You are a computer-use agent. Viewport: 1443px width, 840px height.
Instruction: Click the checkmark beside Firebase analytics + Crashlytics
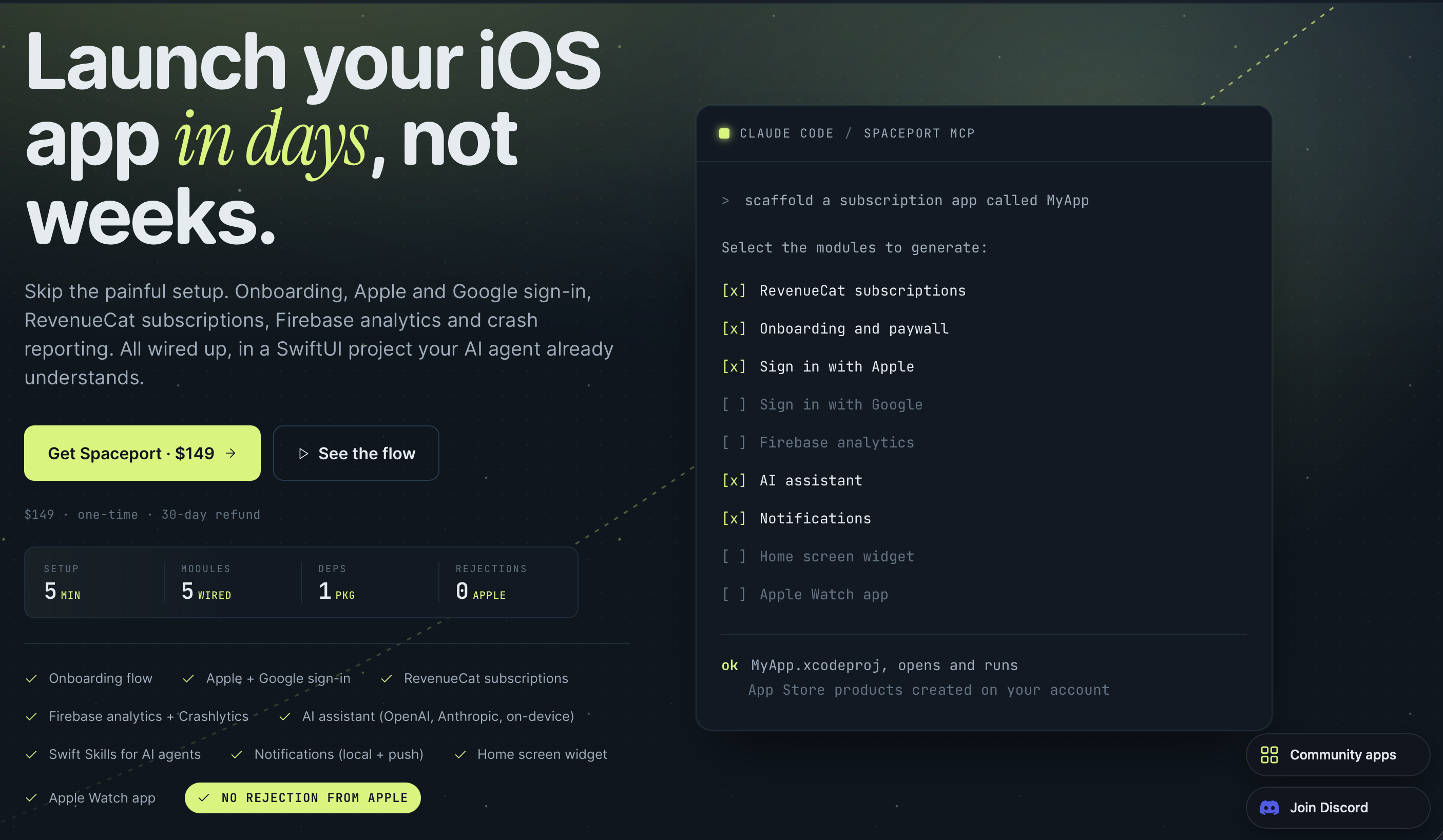pos(31,716)
